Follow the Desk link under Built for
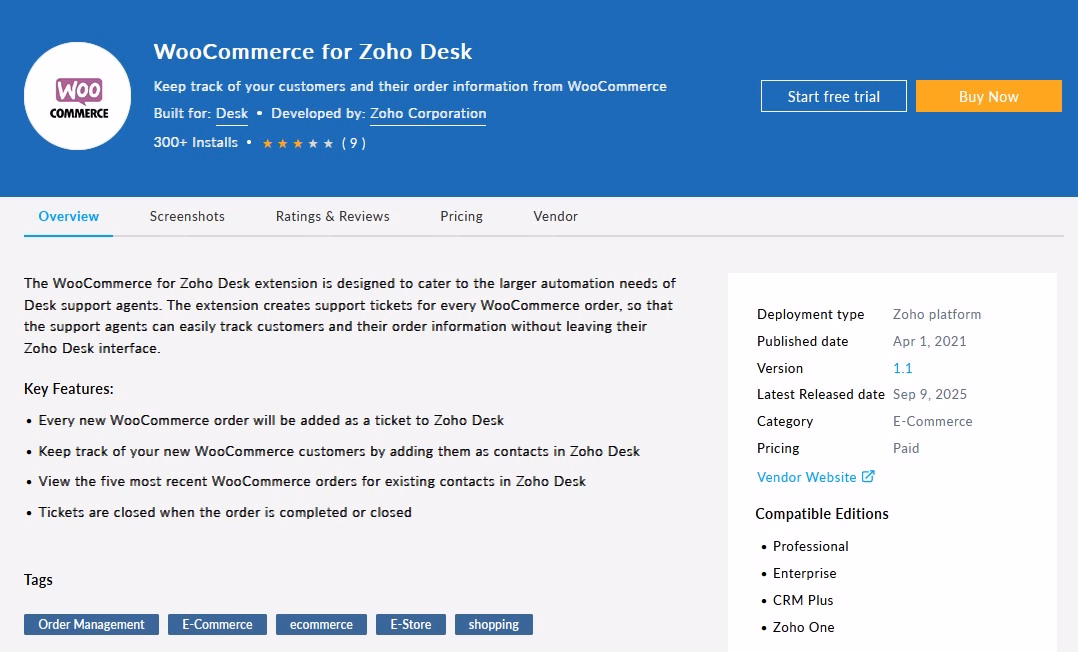This screenshot has height=652, width=1078. point(232,114)
